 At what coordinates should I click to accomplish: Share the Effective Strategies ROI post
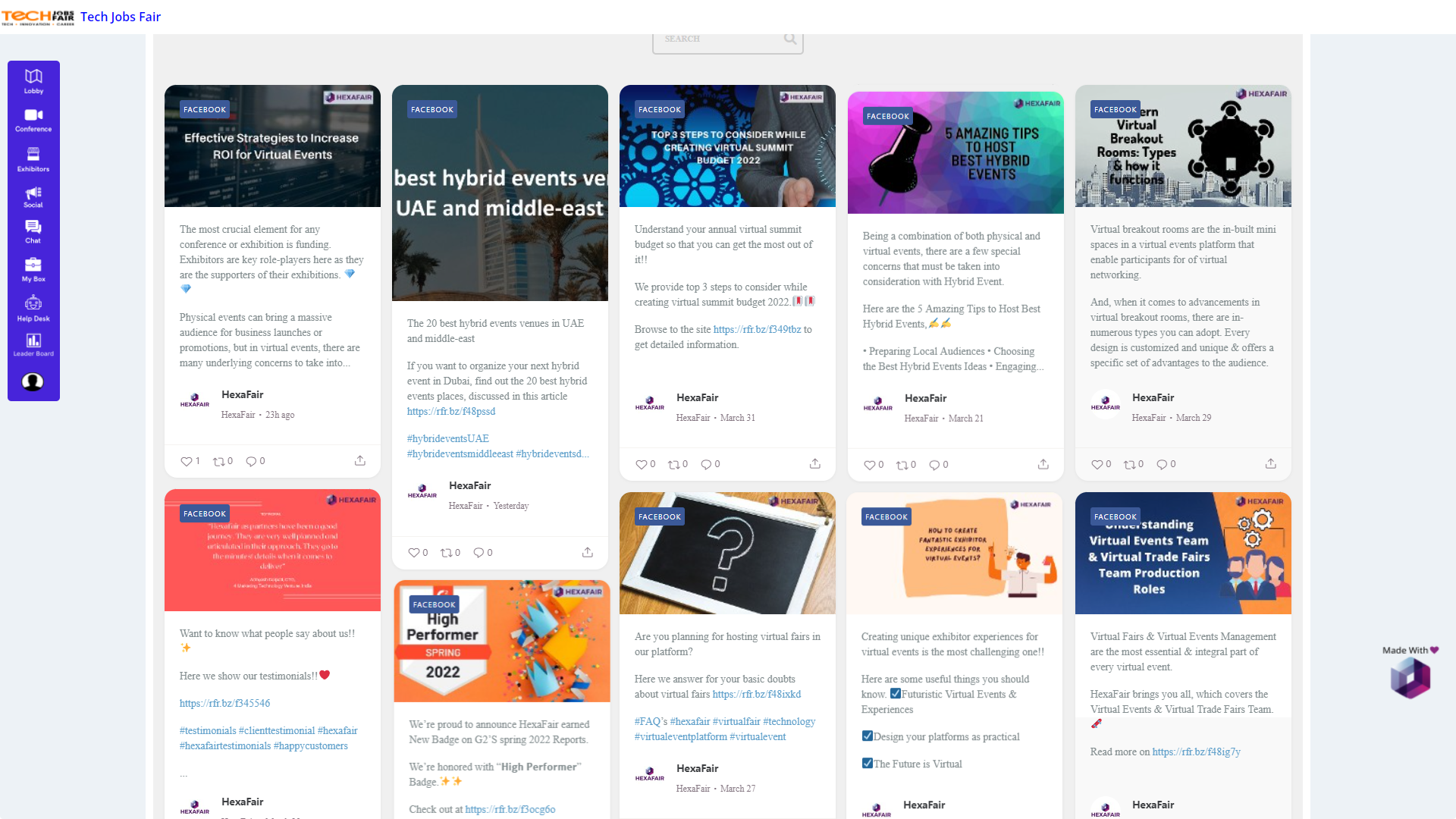[x=360, y=461]
